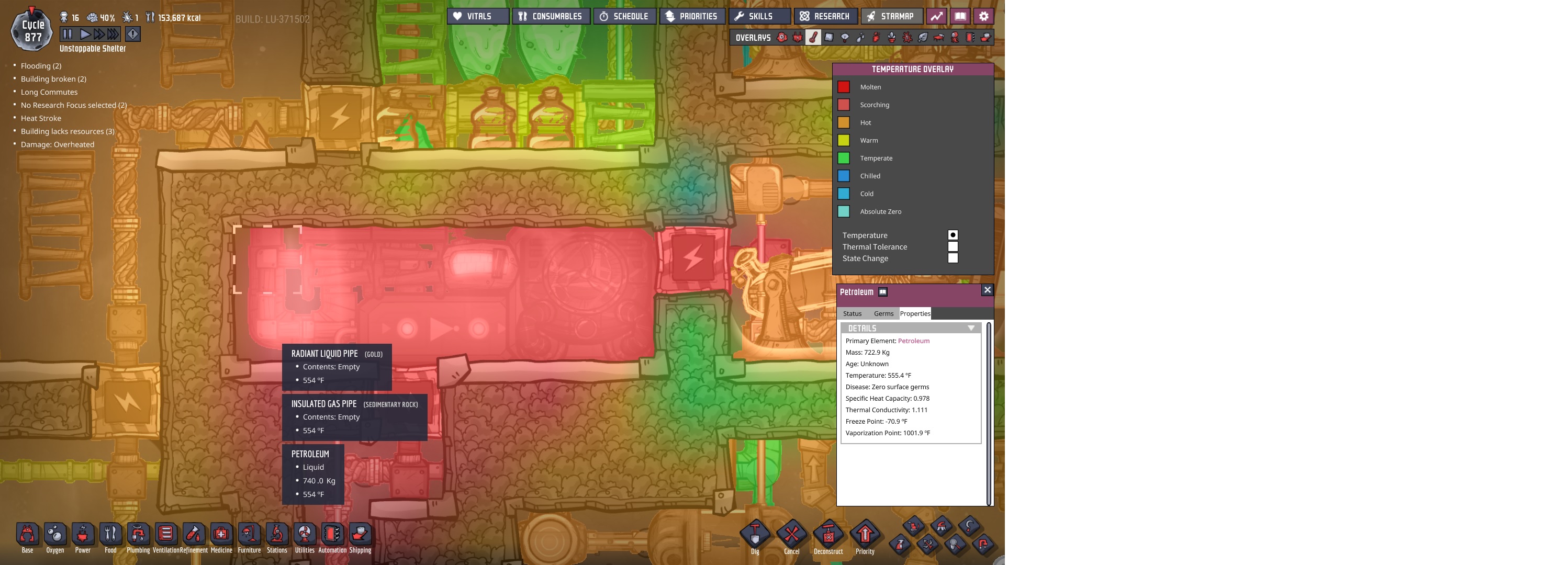This screenshot has width=1568, height=565.
Task: Open the Codex book icon
Action: (x=960, y=16)
